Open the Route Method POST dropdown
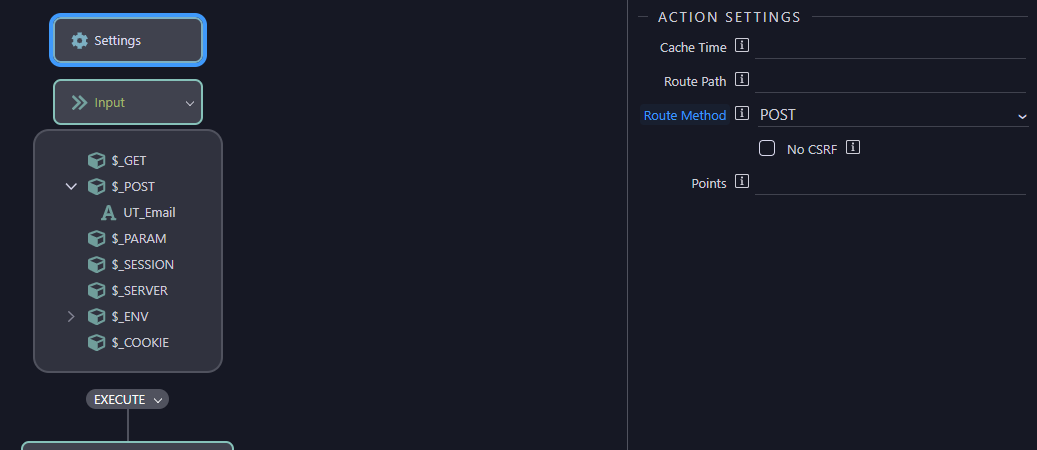This screenshot has width=1037, height=450. 892,115
